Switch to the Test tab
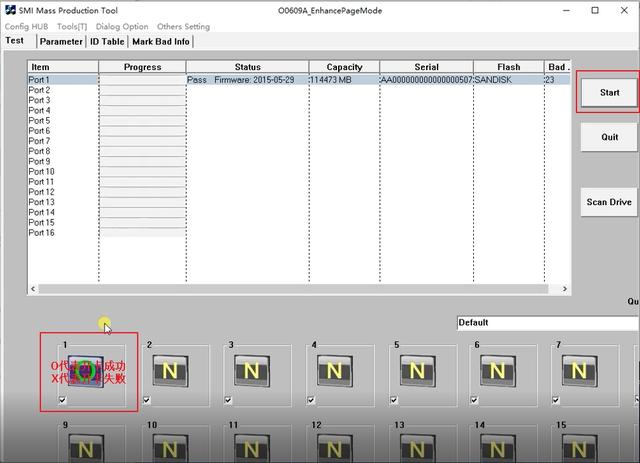Image resolution: width=640 pixels, height=463 pixels. pyautogui.click(x=15, y=41)
